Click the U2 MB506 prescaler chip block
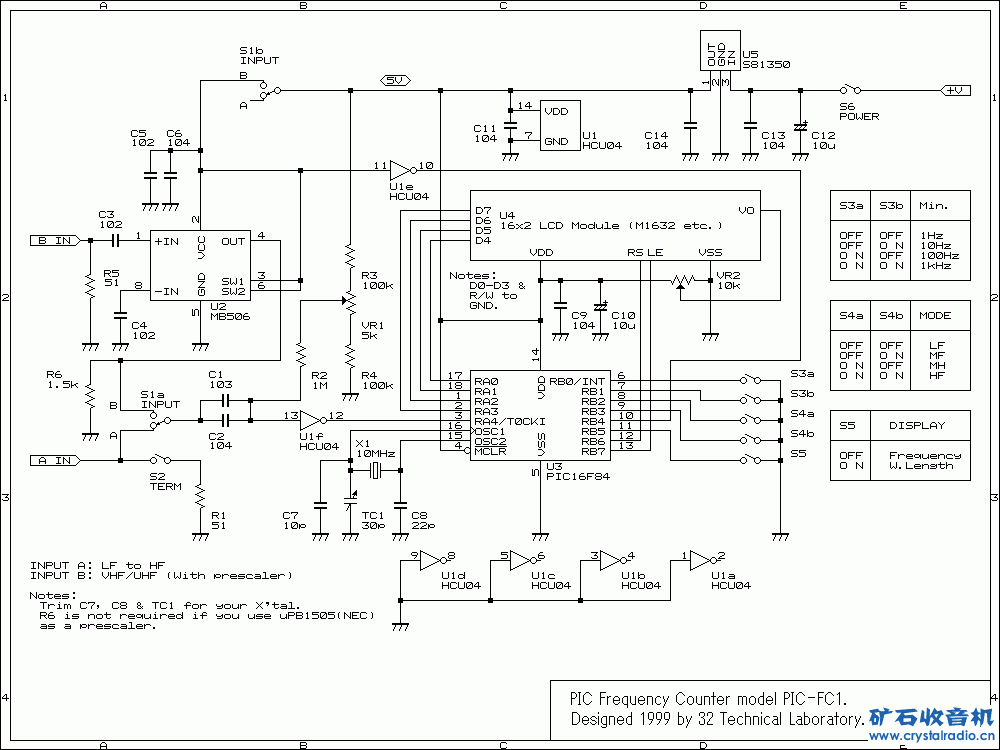The height and width of the screenshot is (750, 1000). click(x=200, y=265)
